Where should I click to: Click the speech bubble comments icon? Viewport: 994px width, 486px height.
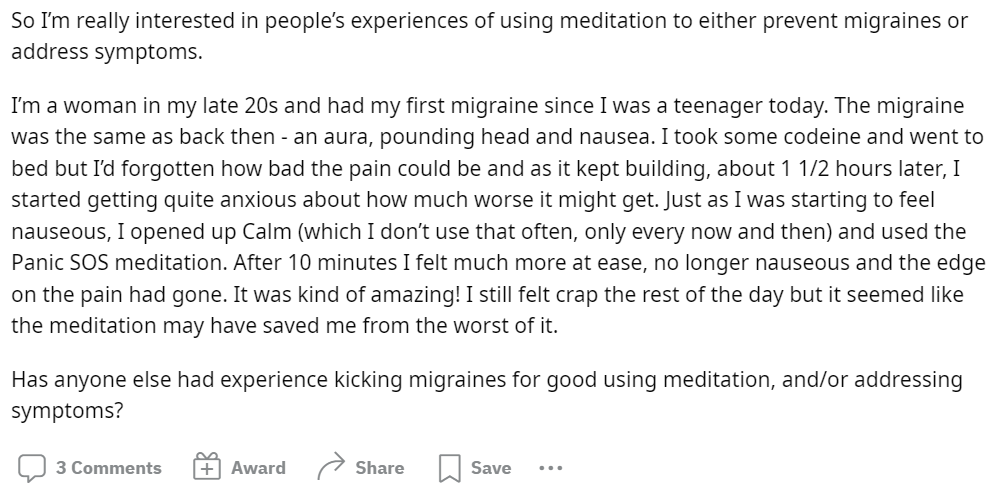click(32, 468)
